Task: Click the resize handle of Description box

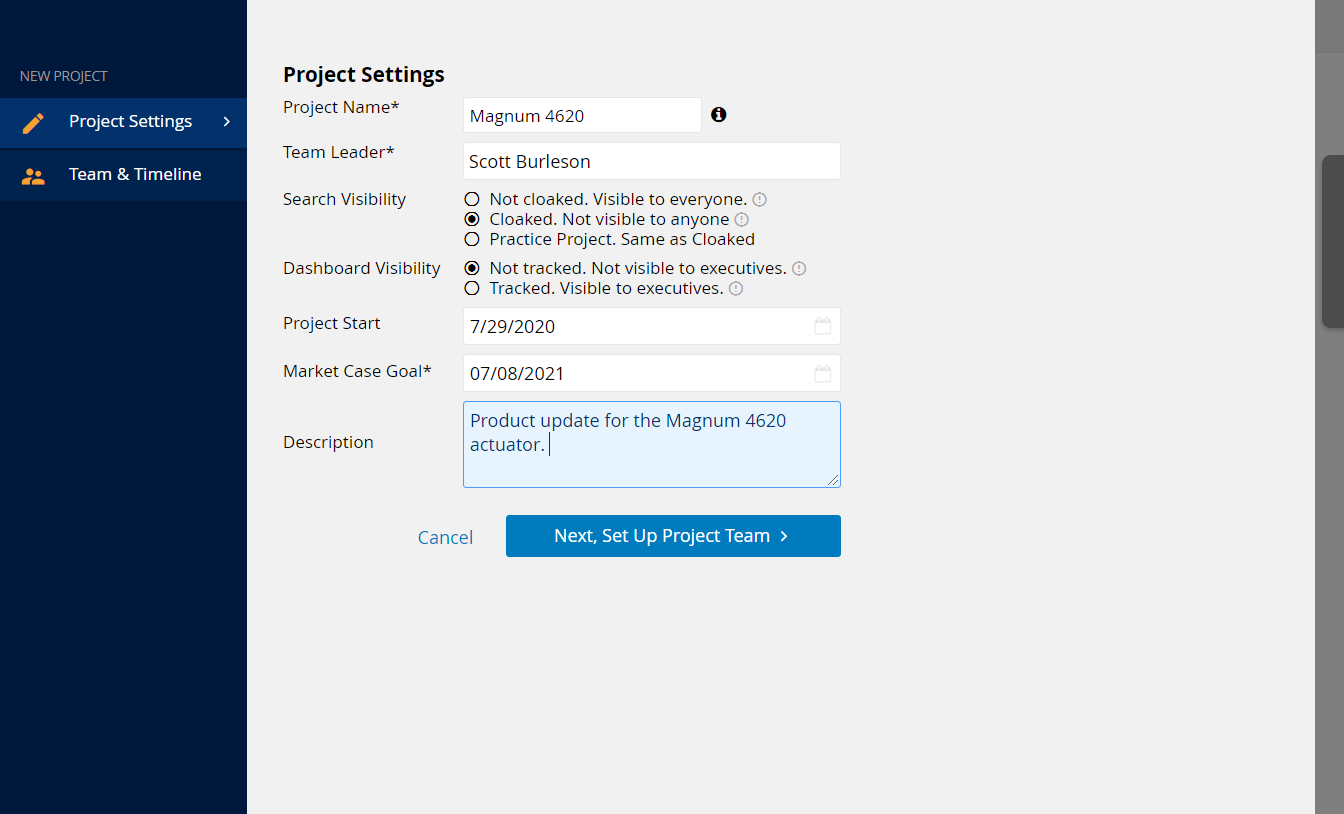Action: [833, 480]
